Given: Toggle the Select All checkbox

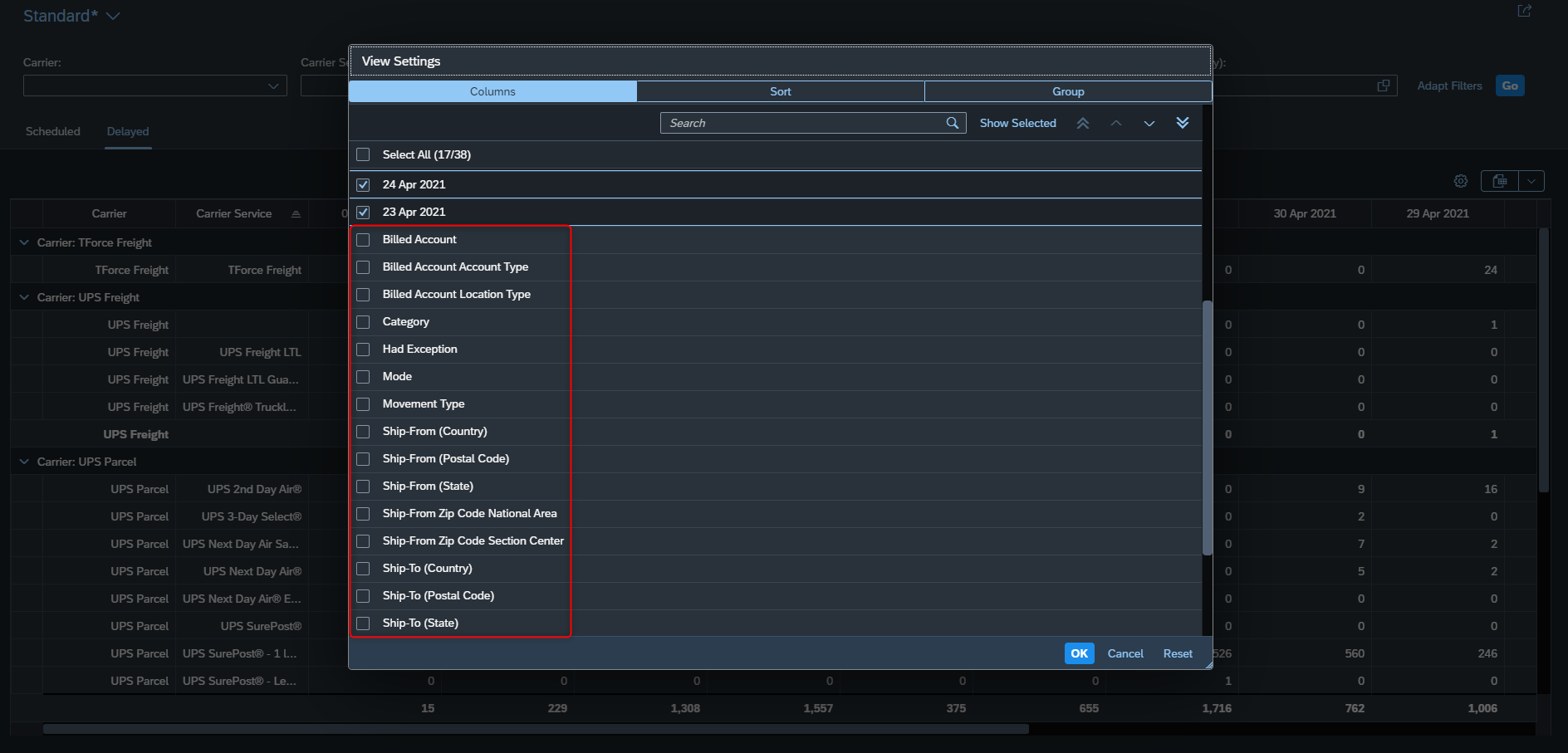Looking at the screenshot, I should pos(363,154).
